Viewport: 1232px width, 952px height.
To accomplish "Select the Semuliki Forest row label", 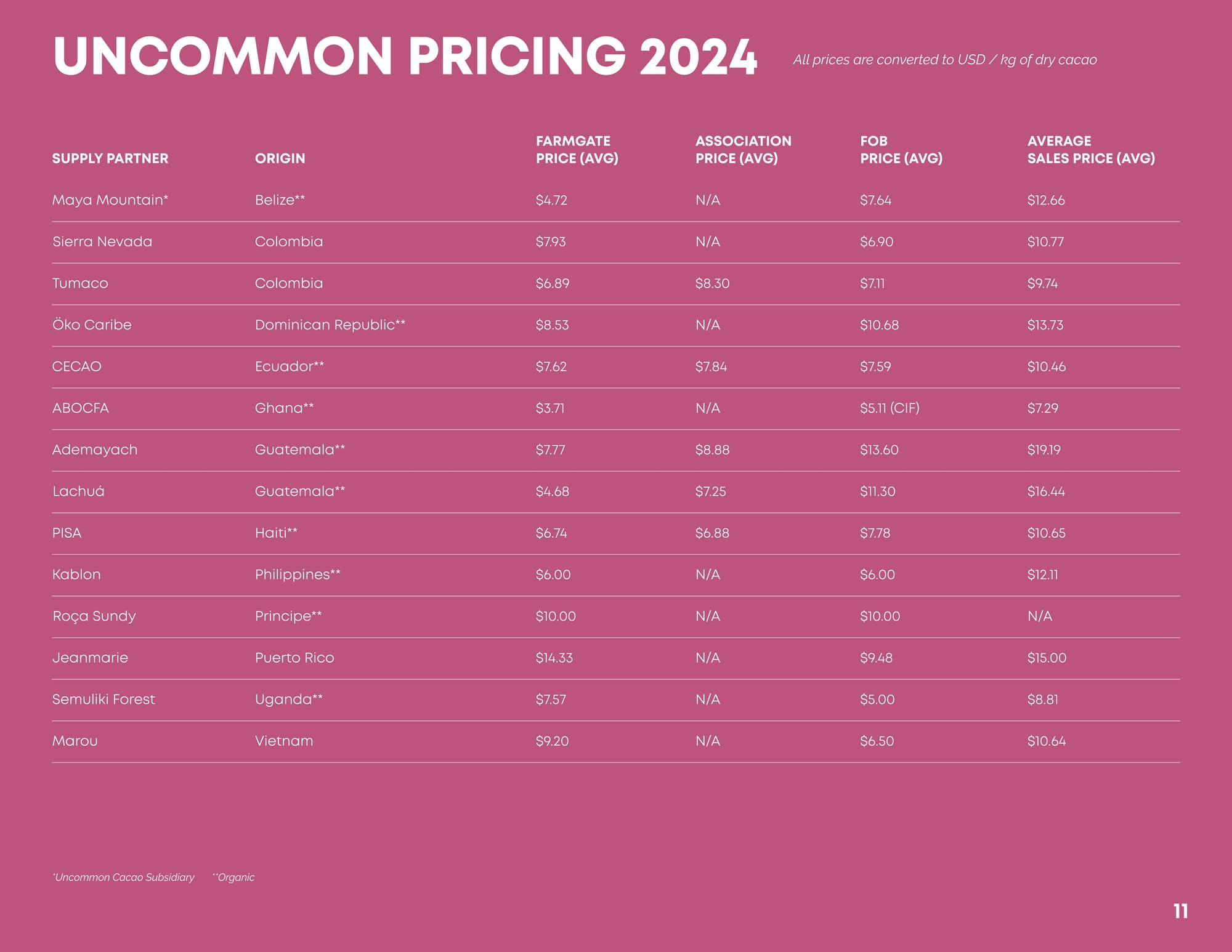I will [103, 700].
